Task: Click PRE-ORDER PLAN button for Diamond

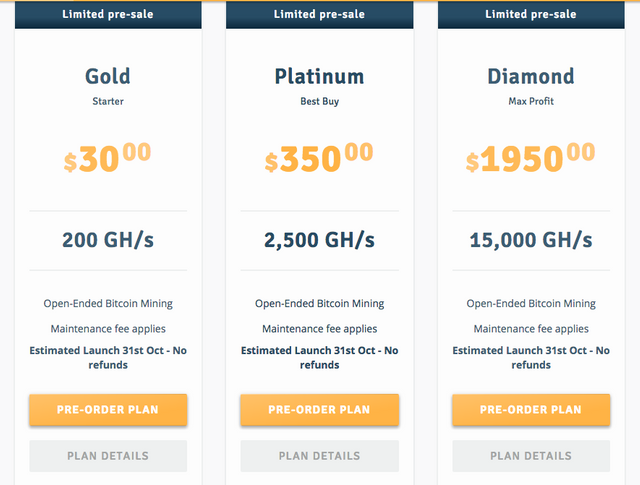Action: point(530,409)
